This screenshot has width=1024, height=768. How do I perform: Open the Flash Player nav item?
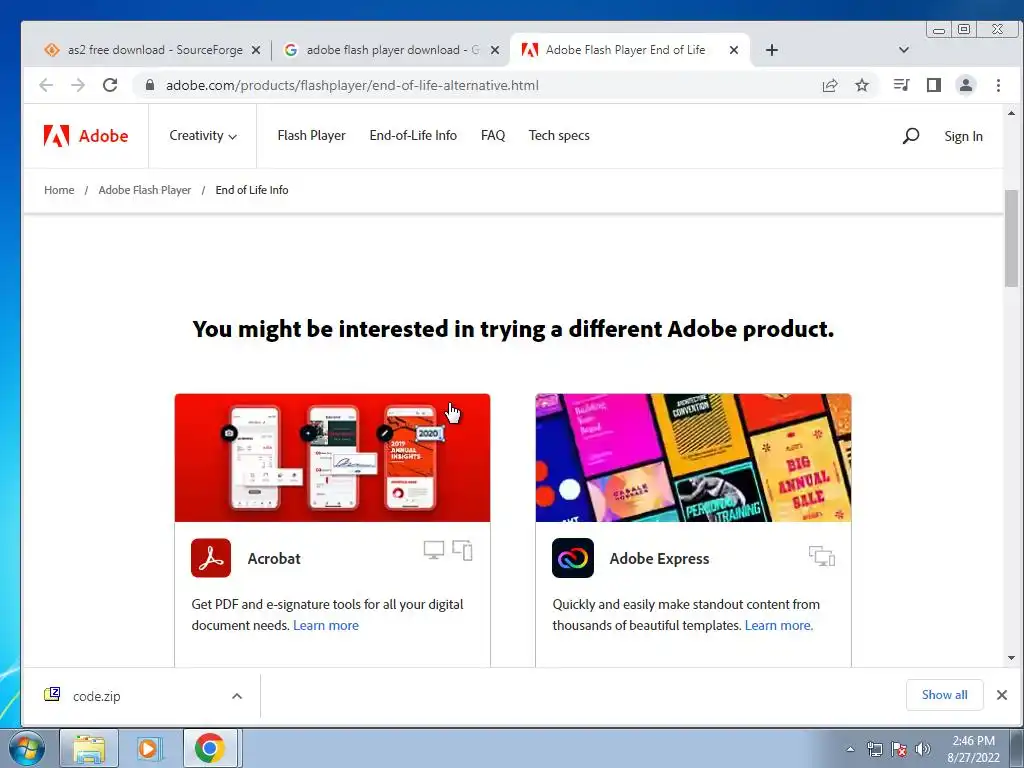pos(312,136)
